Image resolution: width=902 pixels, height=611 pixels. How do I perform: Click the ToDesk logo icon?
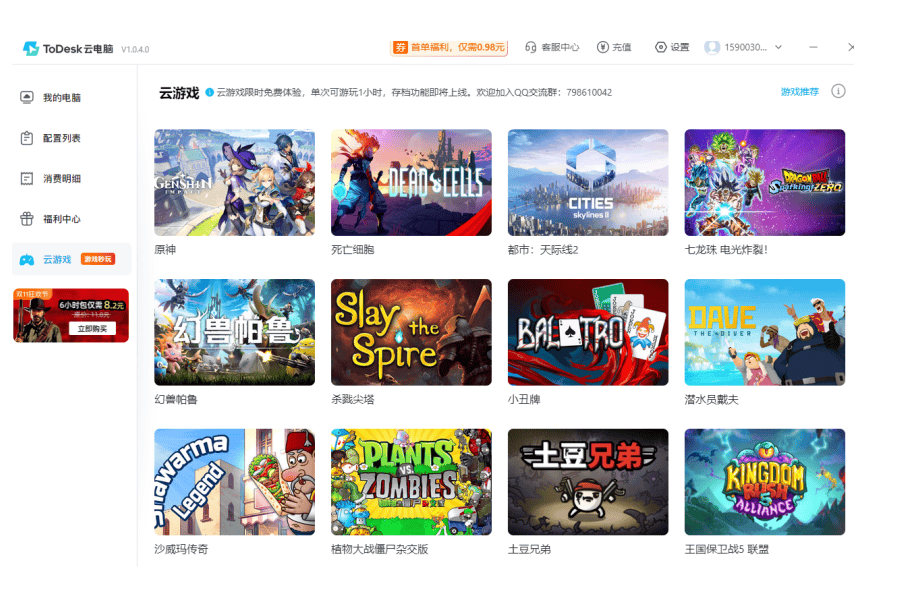(30, 48)
